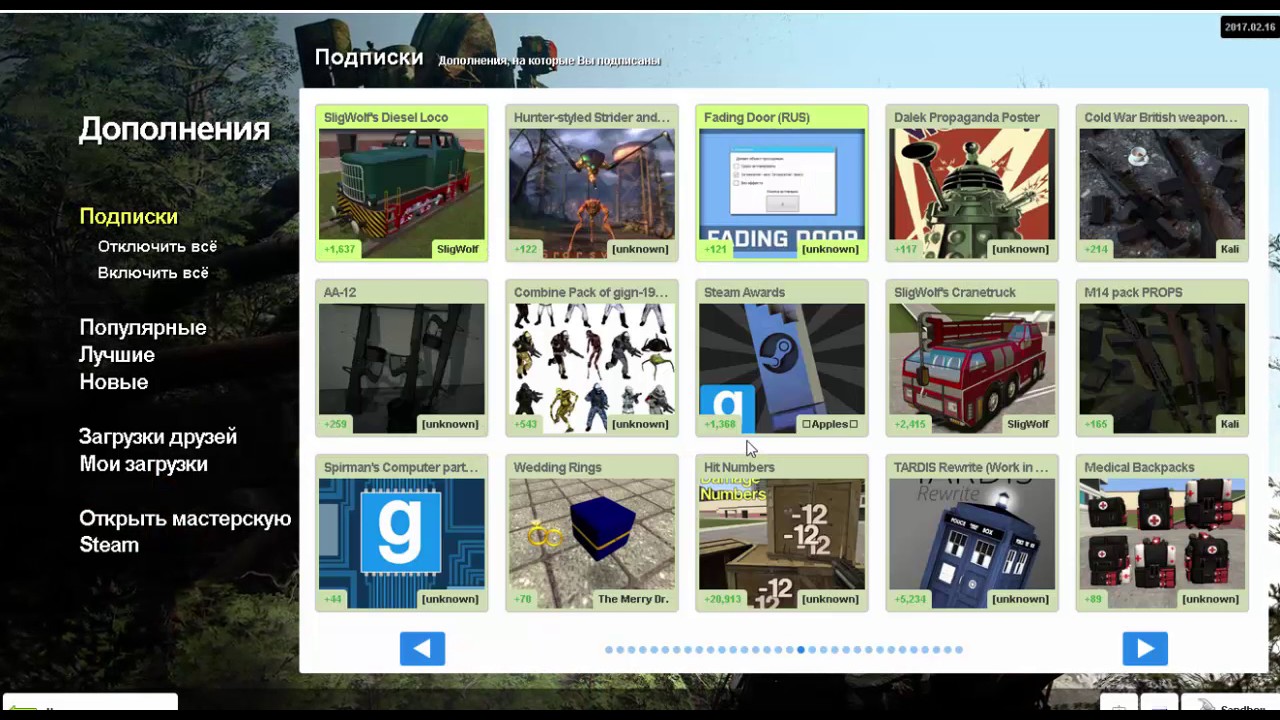Open TARDIS Rewrite addon thumbnail

point(972,544)
